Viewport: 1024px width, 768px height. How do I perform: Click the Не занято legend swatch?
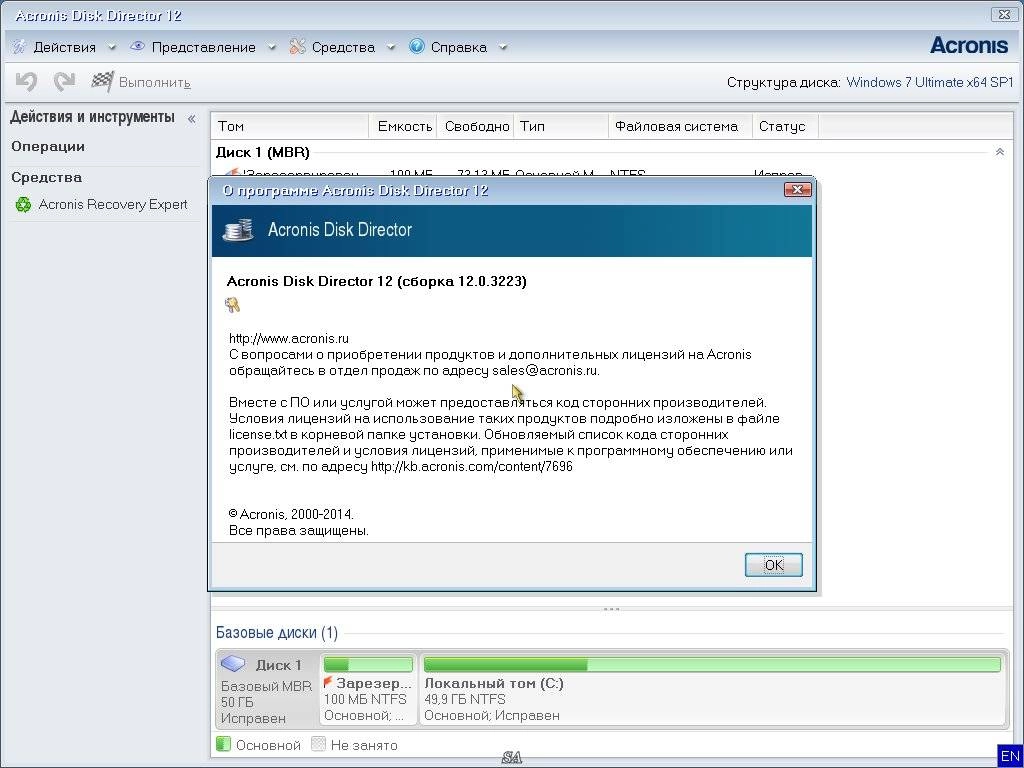[318, 744]
